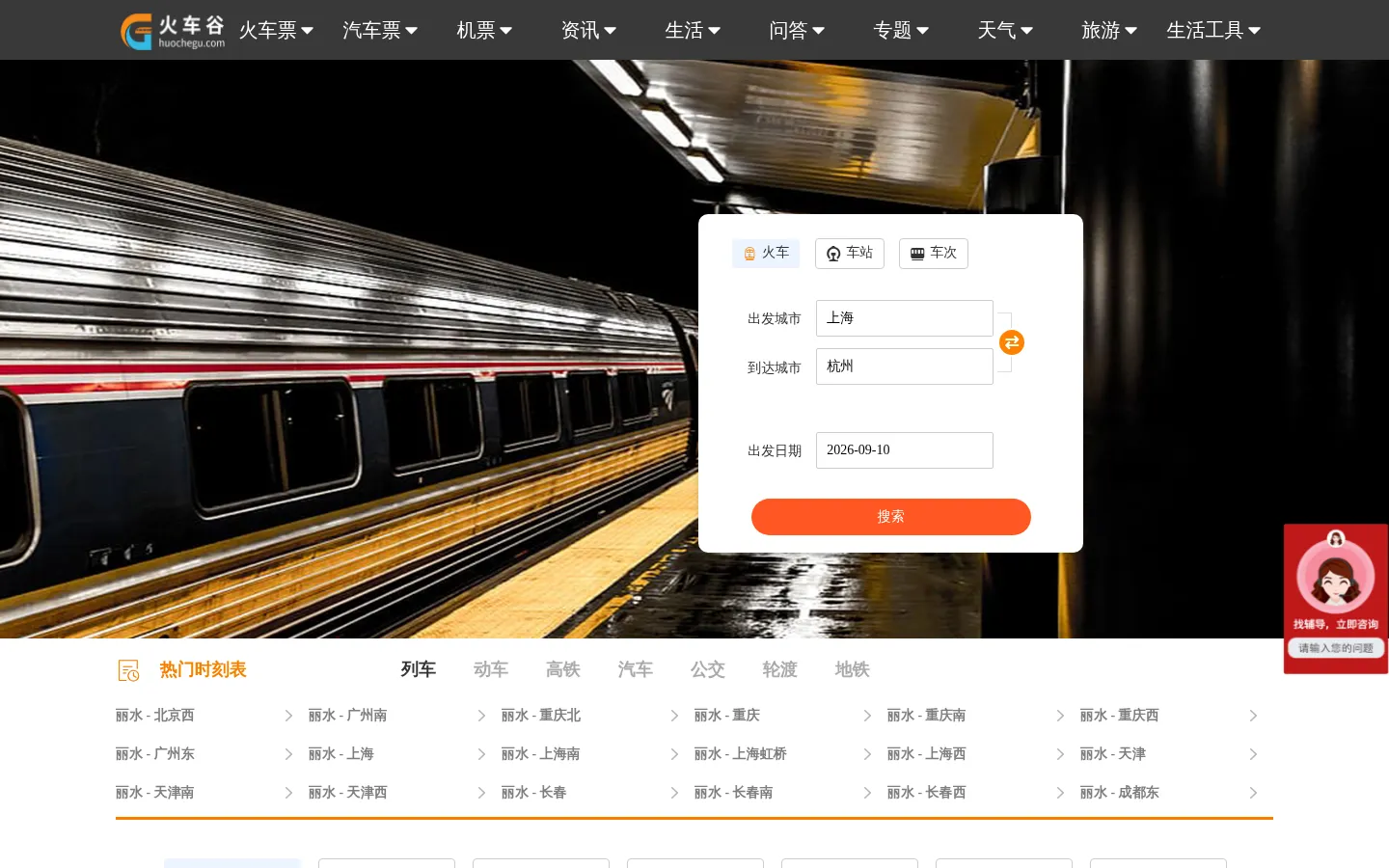Click the hot timetable clock icon

point(128,670)
